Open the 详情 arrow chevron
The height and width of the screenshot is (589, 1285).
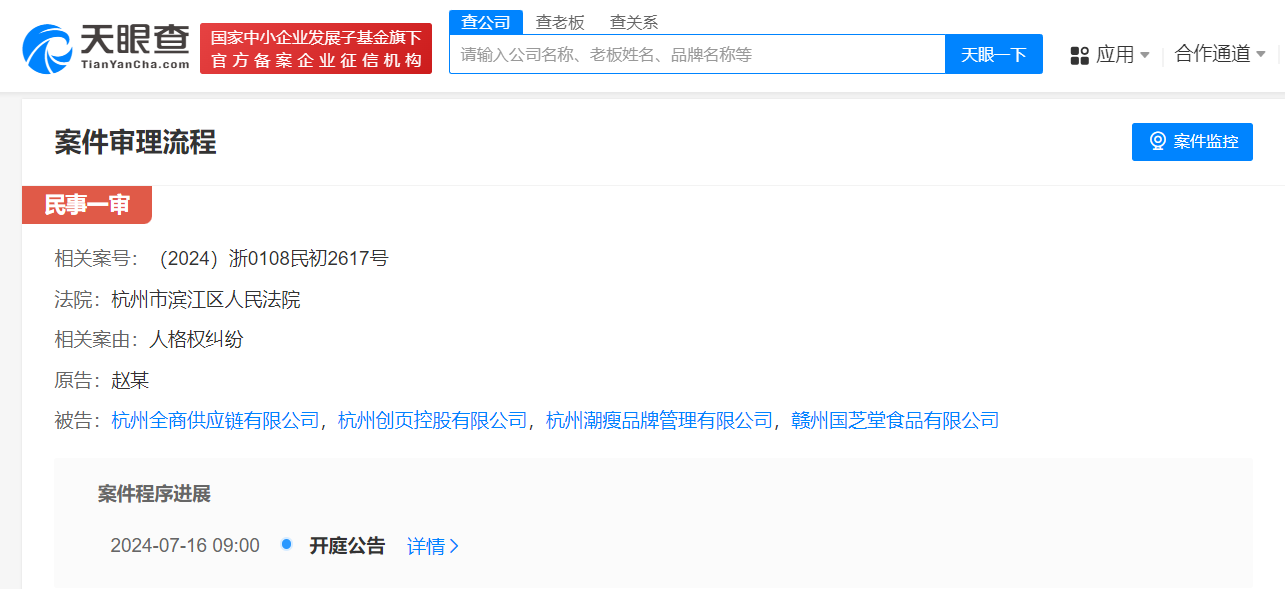(x=453, y=546)
